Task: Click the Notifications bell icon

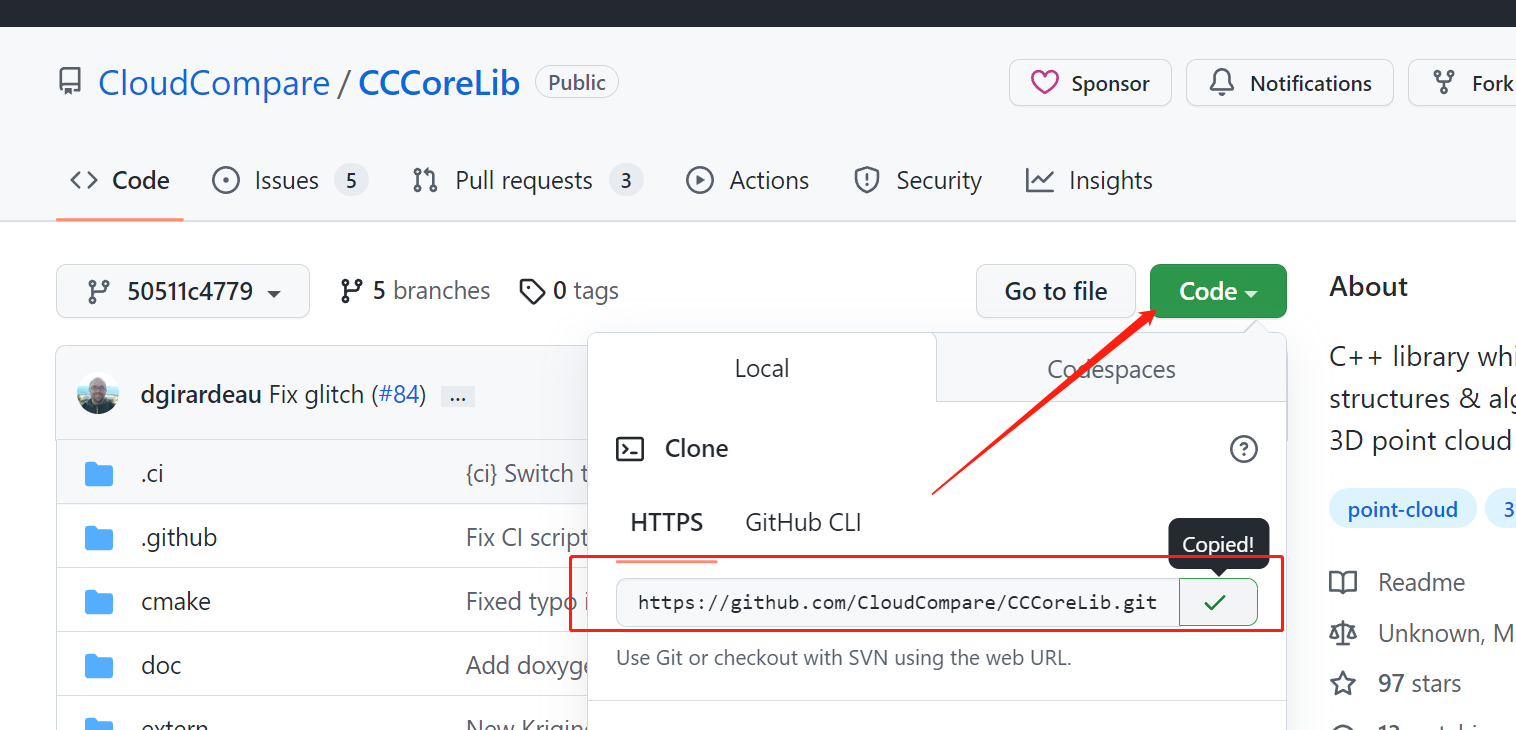Action: point(1221,82)
